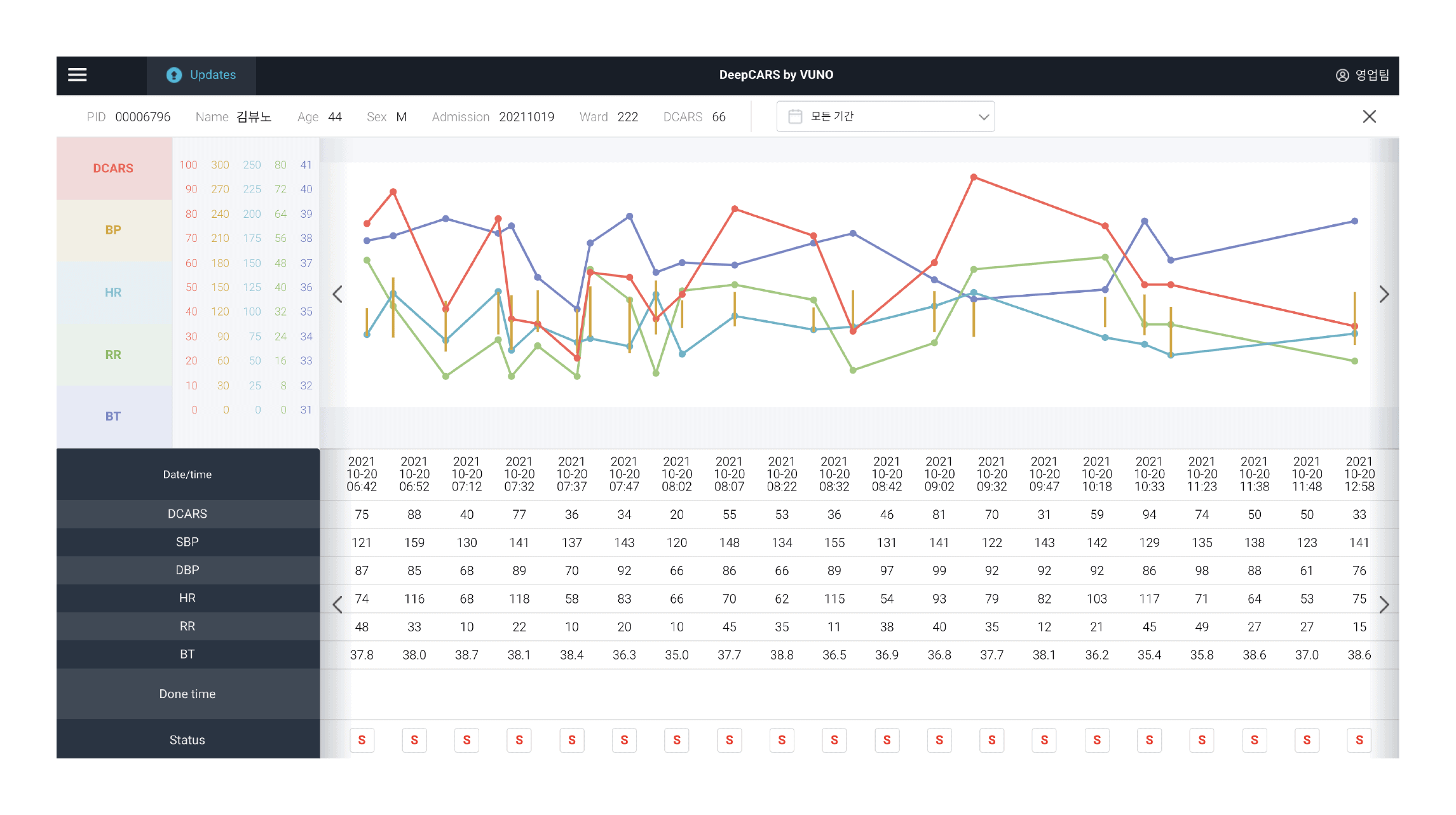1456x815 pixels.
Task: Expand the 모든 기간 period dropdown
Action: coord(983,117)
